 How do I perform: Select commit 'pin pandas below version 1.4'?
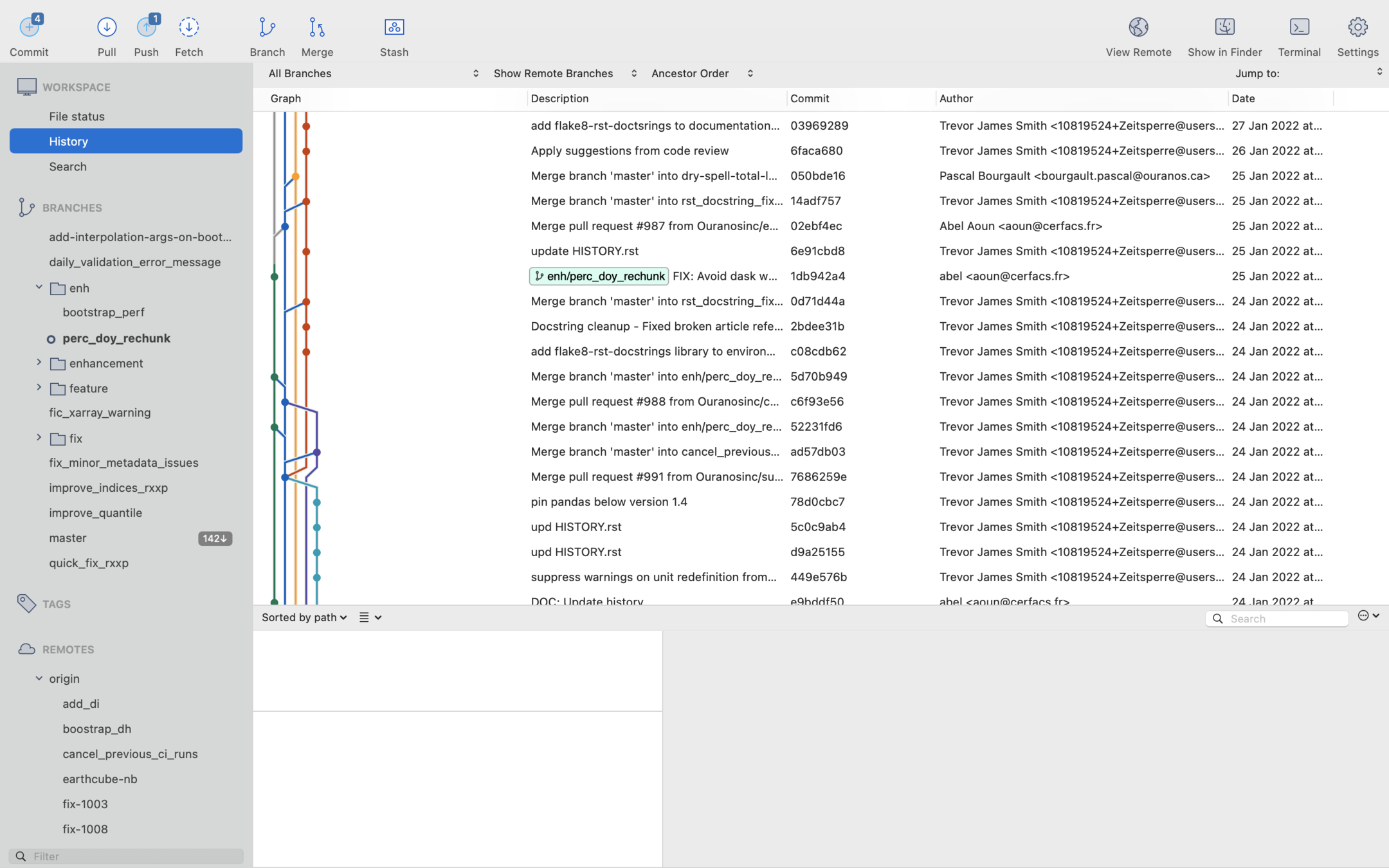608,502
